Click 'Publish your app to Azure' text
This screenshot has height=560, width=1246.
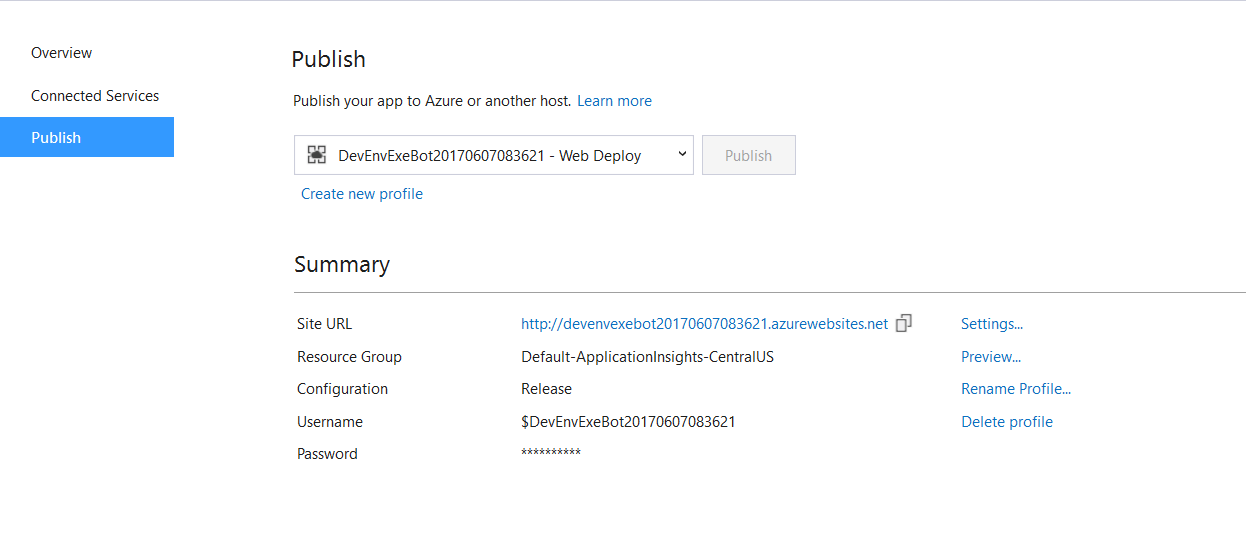[x=432, y=101]
